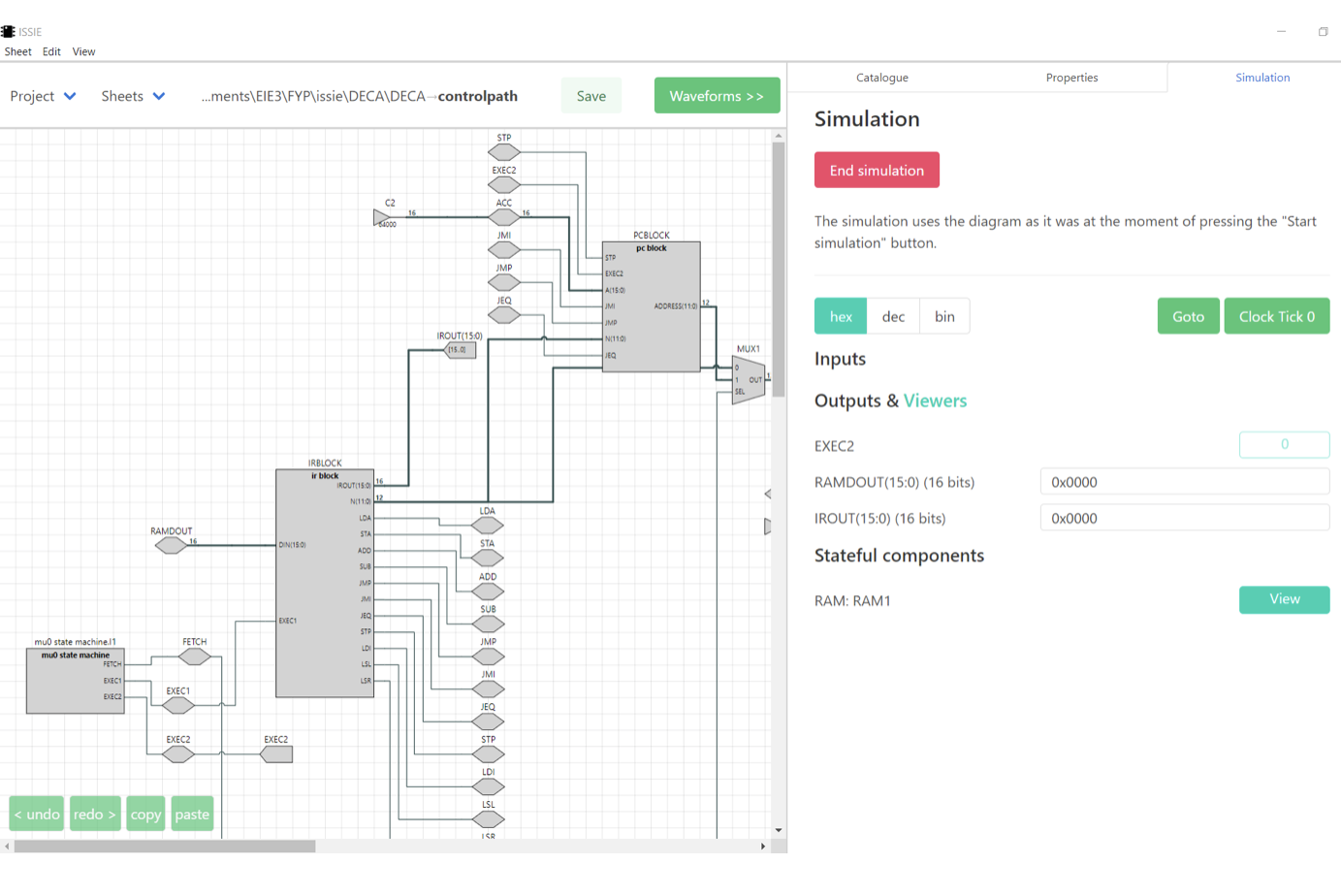Viewport: 1341px width, 896px height.
Task: Select the FETCH label symbol
Action: [195, 656]
